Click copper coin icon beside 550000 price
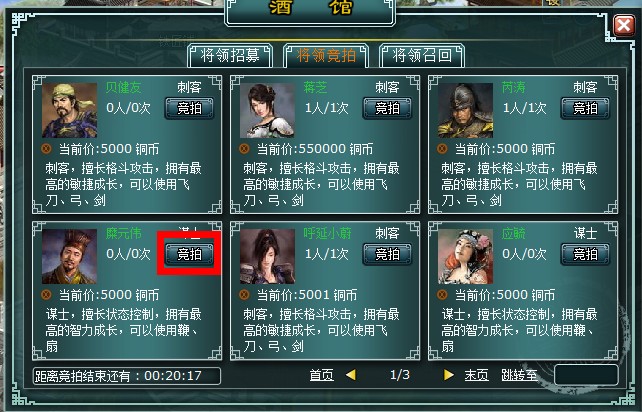Screen dimensions: 642x412 pyautogui.click(x=244, y=149)
